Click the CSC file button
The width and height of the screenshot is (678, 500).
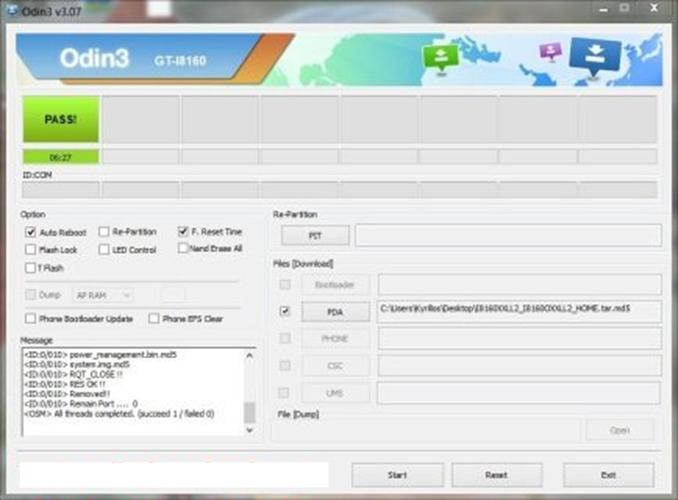click(x=336, y=366)
